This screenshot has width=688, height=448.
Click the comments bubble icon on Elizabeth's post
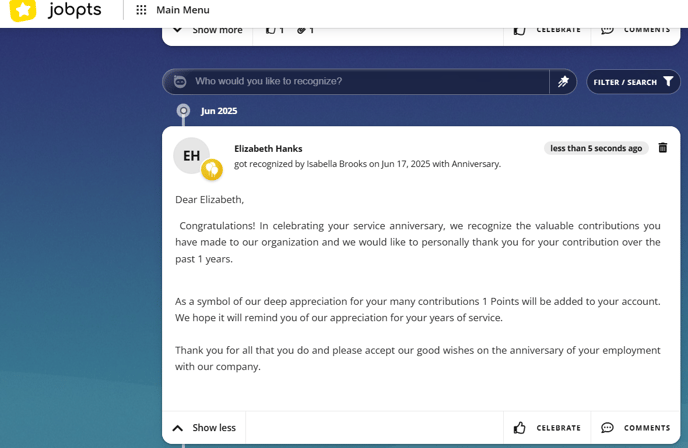click(607, 428)
